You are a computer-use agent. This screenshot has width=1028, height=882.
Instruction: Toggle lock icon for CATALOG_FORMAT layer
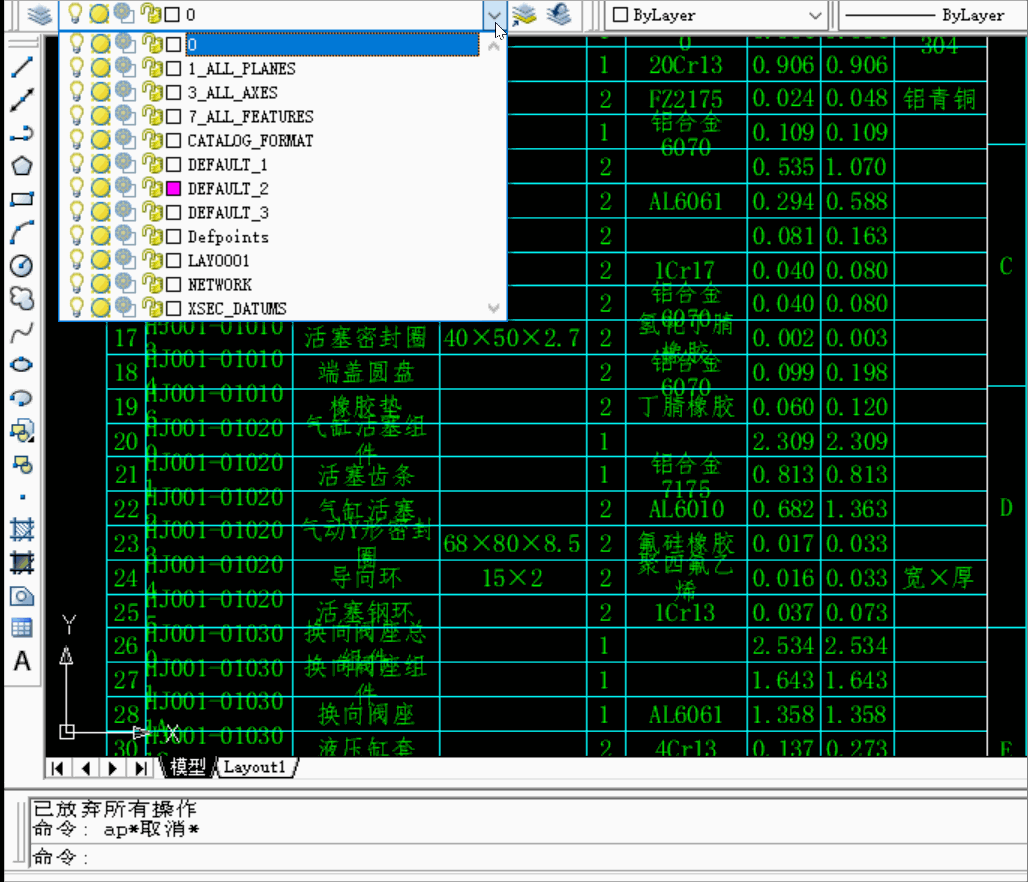(152, 140)
